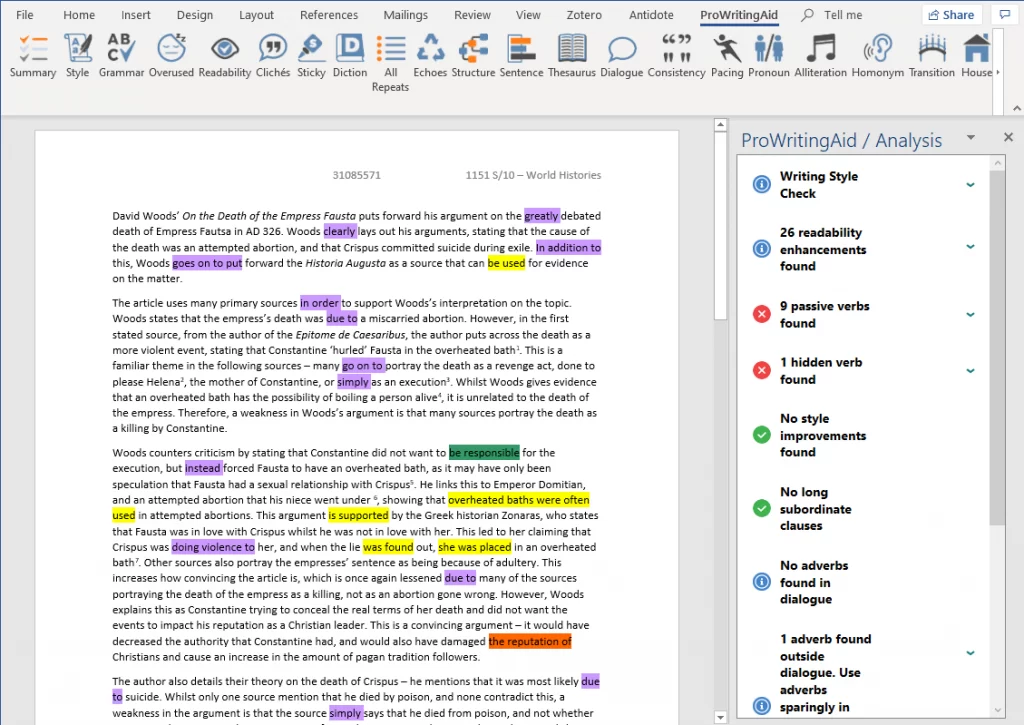Open the Readability report

click(225, 57)
